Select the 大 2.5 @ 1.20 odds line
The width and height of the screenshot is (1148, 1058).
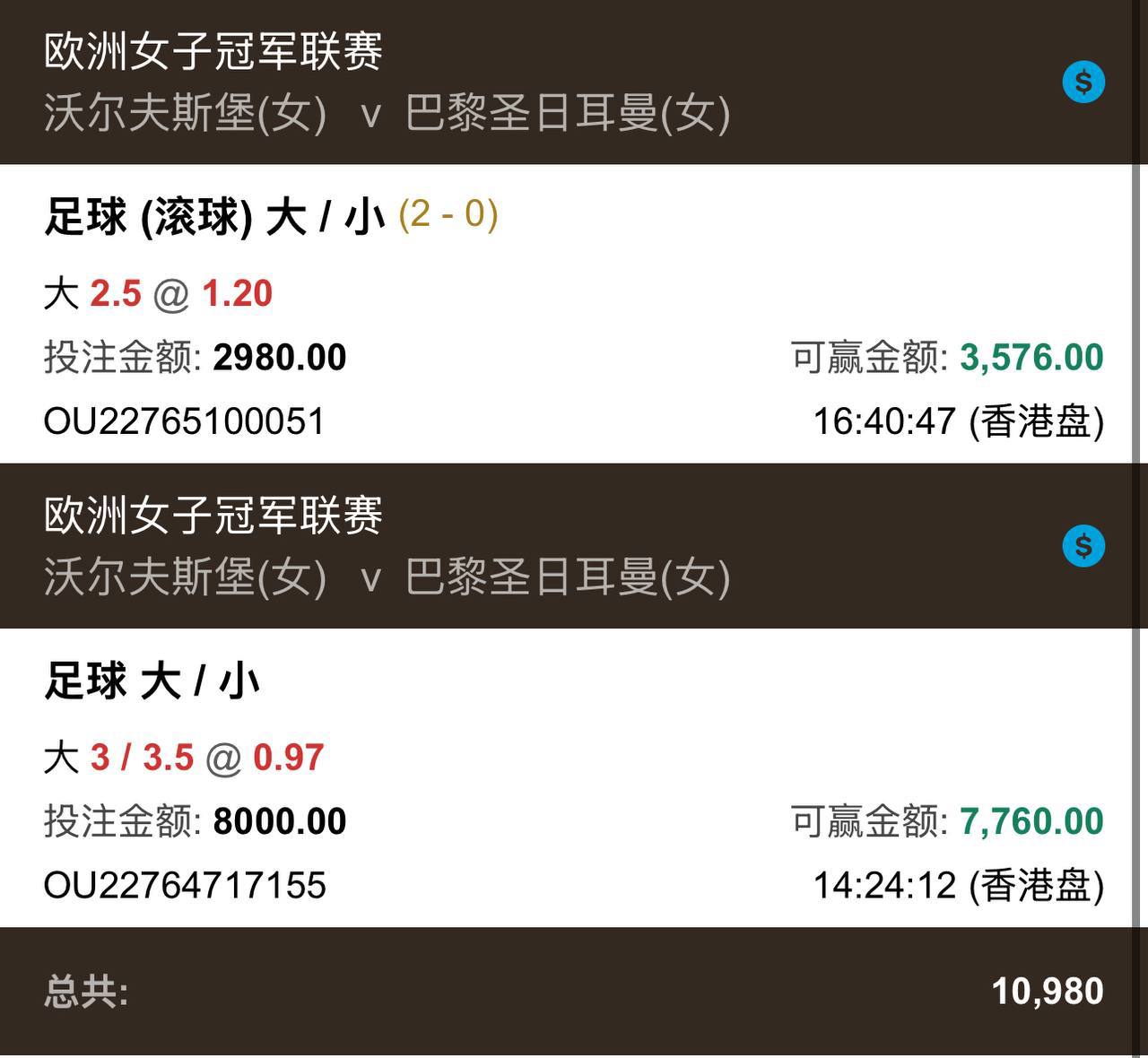pyautogui.click(x=158, y=294)
